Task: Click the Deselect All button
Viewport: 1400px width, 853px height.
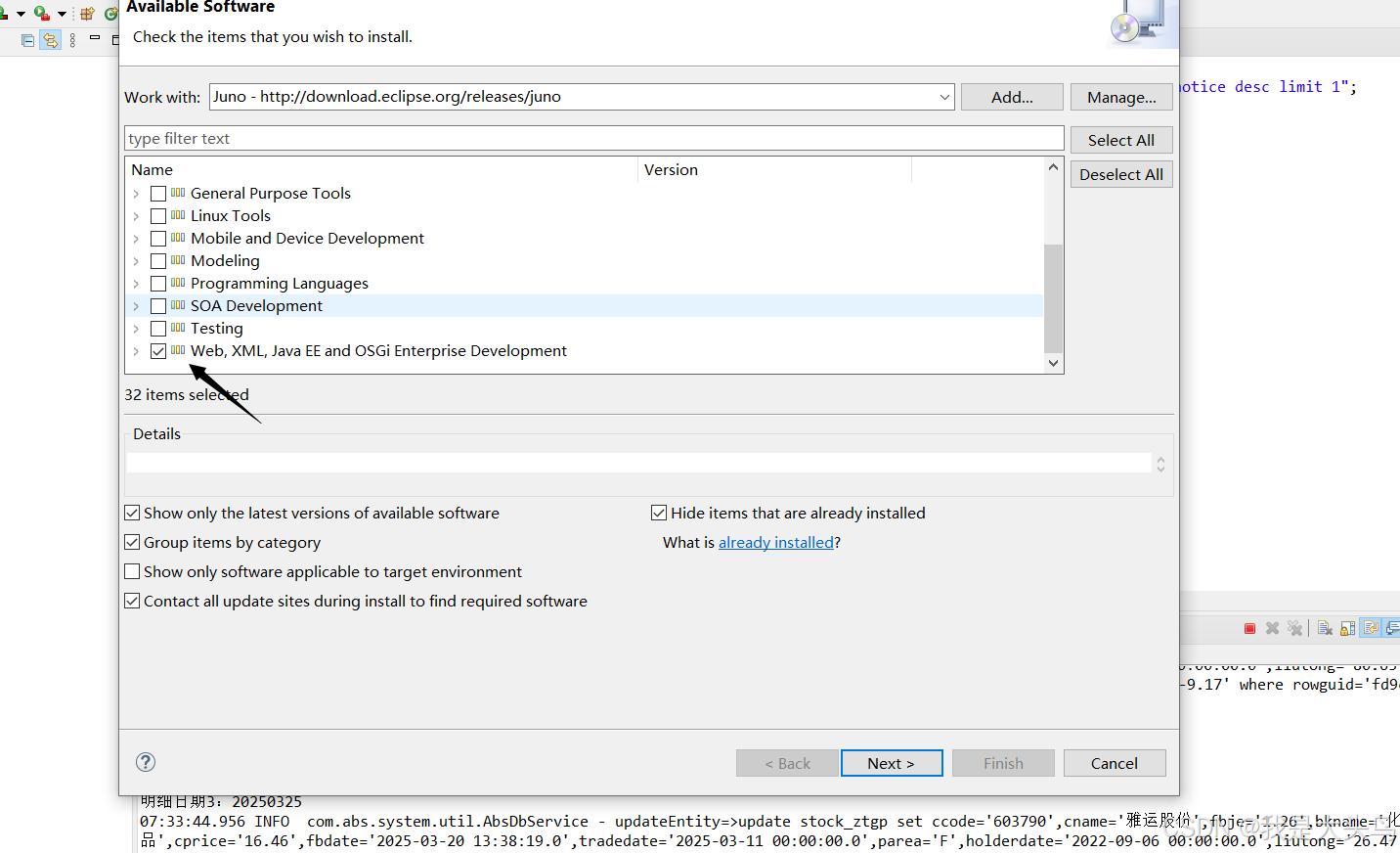Action: pyautogui.click(x=1121, y=174)
